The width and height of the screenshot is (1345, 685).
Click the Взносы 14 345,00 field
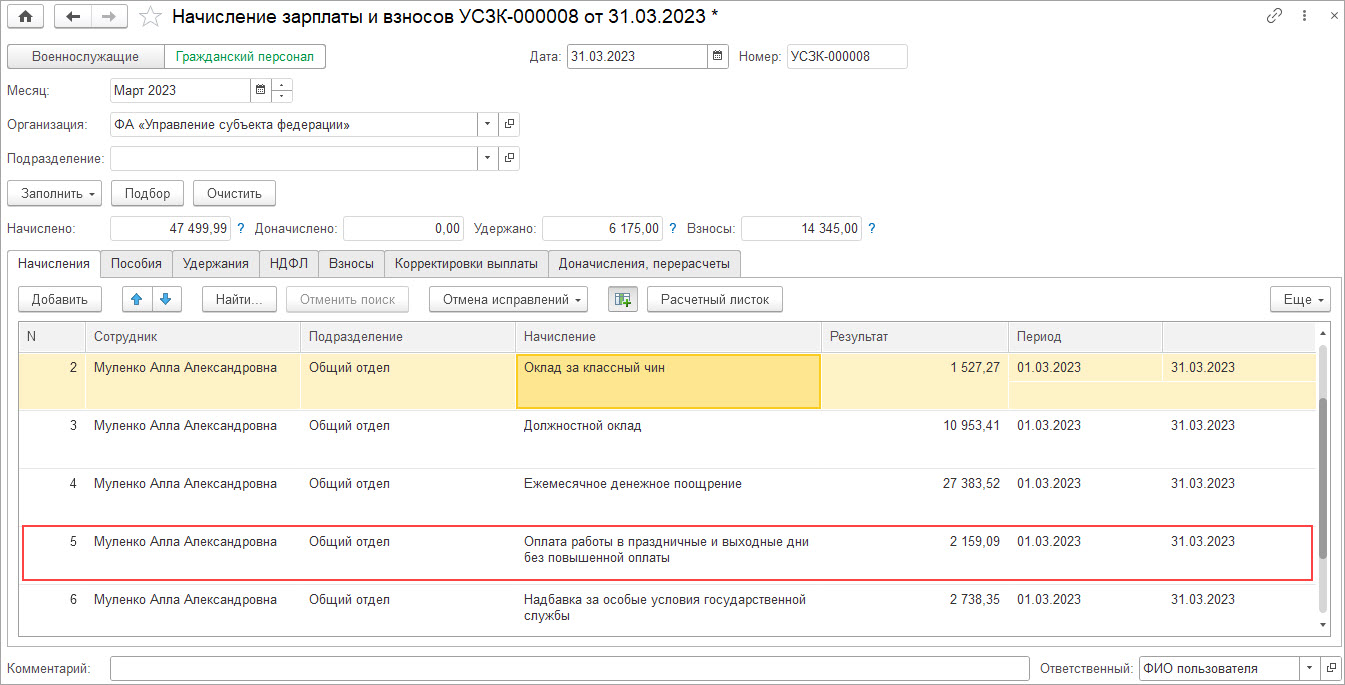[x=802, y=228]
